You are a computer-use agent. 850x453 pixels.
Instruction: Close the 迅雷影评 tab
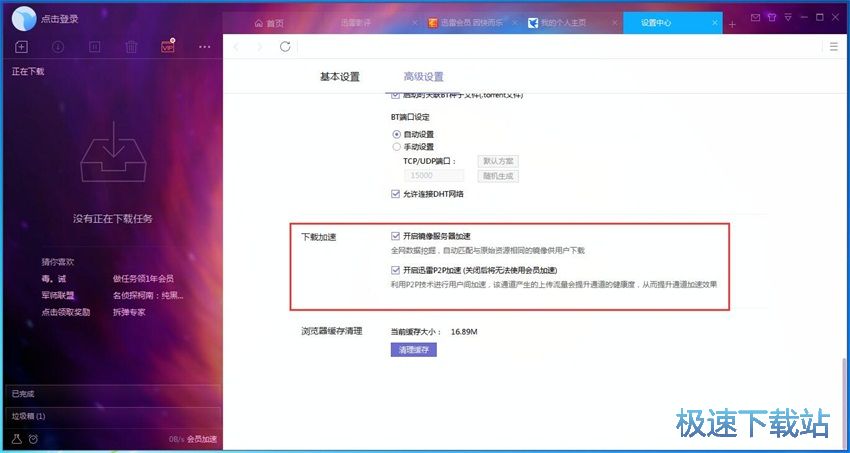pos(415,23)
